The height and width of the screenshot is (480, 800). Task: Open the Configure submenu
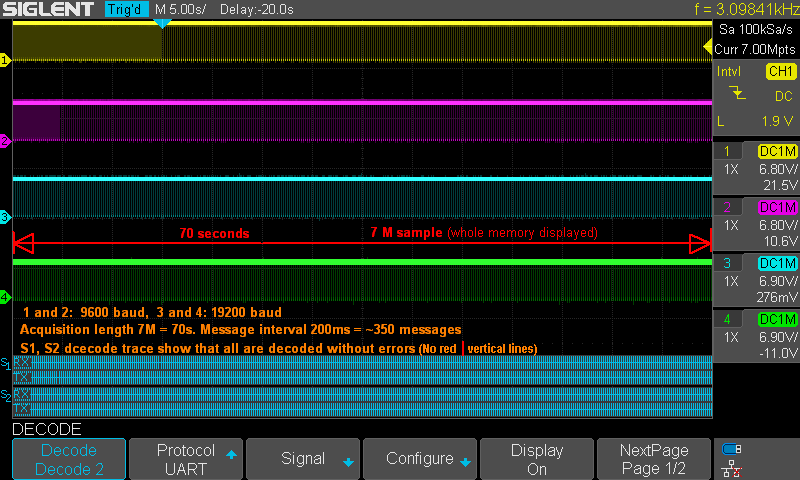pos(420,459)
